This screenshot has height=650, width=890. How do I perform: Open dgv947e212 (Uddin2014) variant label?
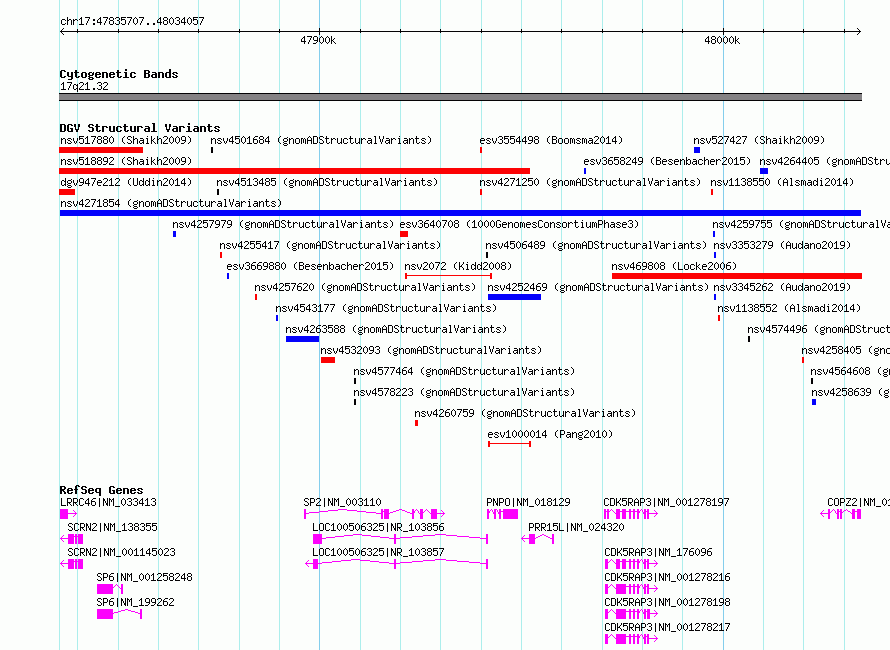pyautogui.click(x=126, y=182)
